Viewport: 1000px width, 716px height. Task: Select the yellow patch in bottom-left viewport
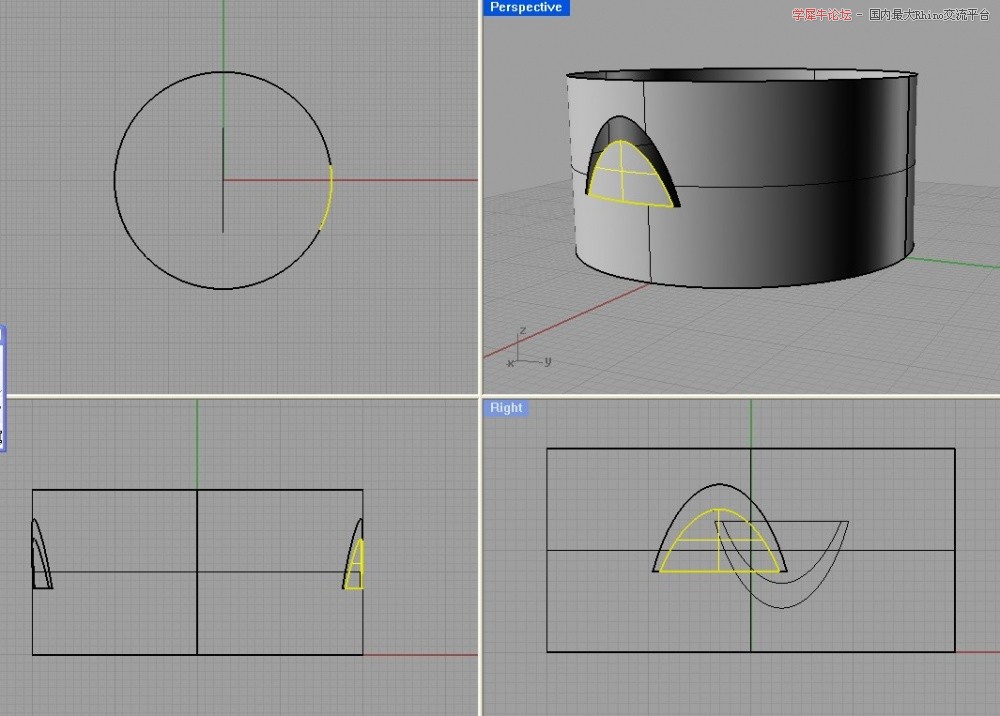356,565
